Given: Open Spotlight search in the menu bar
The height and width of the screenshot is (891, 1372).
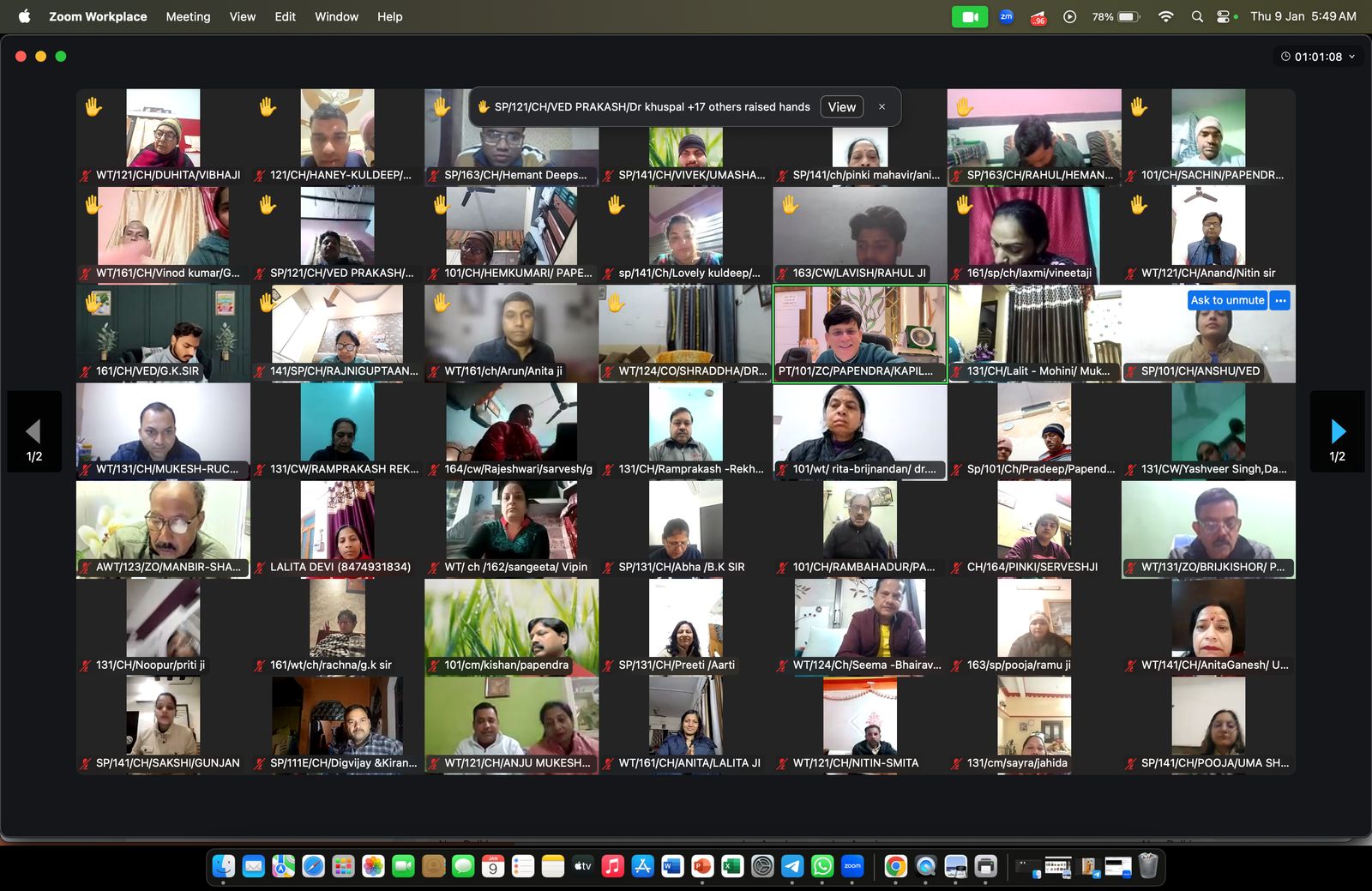Looking at the screenshot, I should pos(1197,16).
